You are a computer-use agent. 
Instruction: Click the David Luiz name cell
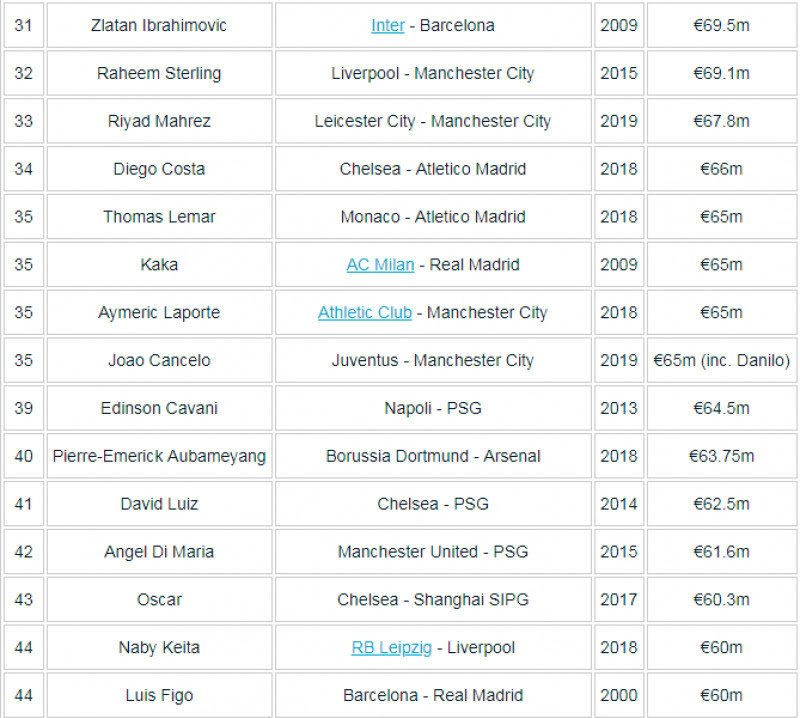click(159, 504)
